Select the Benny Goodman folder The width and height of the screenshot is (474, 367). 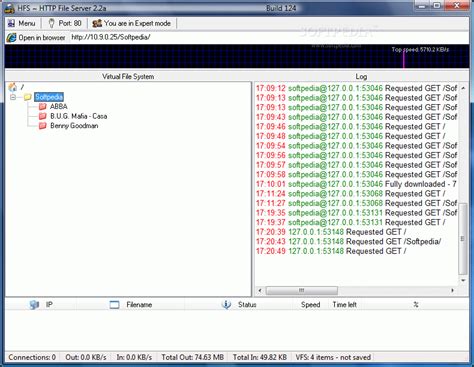[74, 126]
